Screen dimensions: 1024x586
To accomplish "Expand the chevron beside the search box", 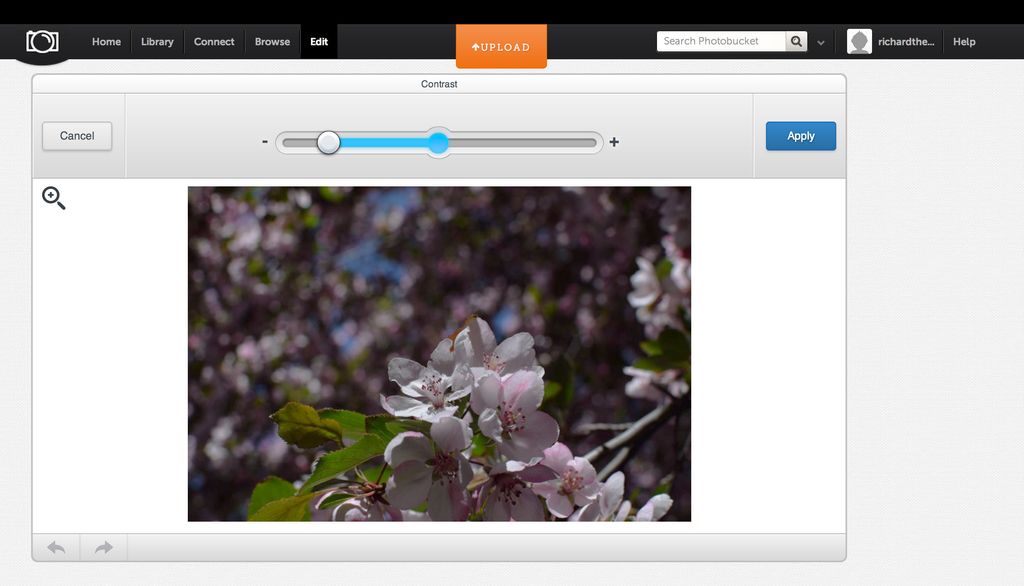I will click(820, 44).
